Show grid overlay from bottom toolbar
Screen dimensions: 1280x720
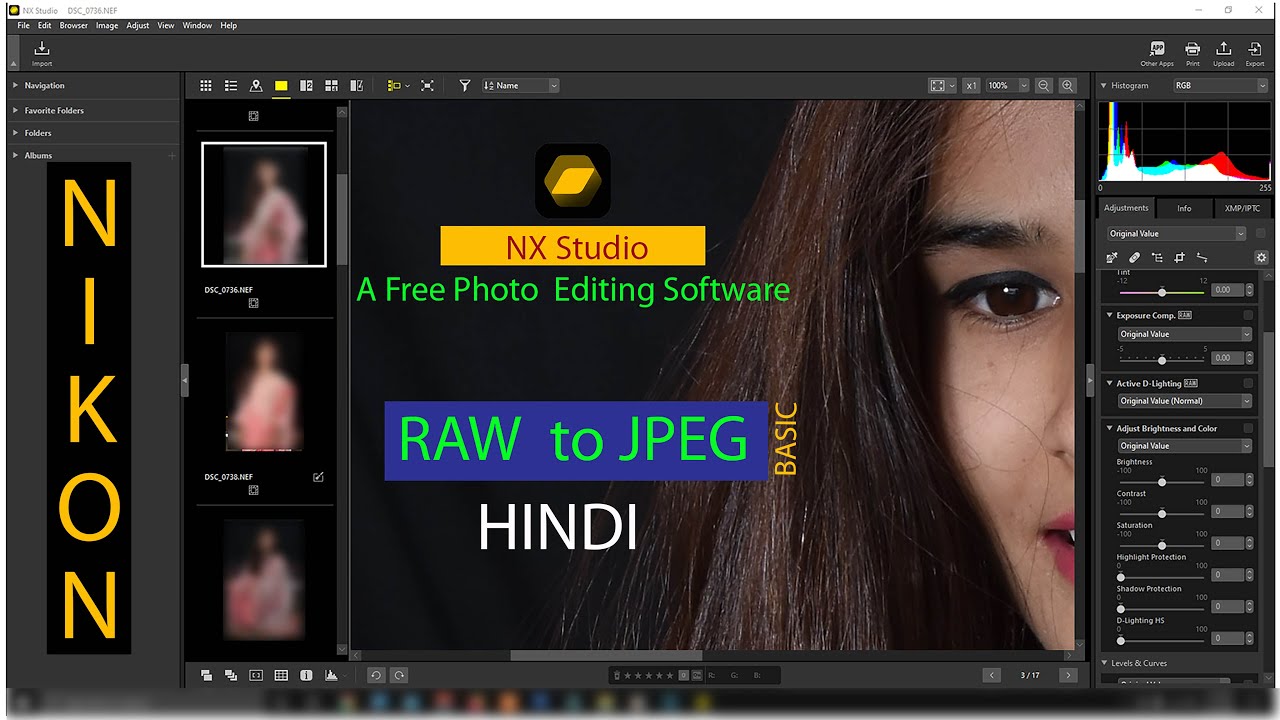[281, 675]
